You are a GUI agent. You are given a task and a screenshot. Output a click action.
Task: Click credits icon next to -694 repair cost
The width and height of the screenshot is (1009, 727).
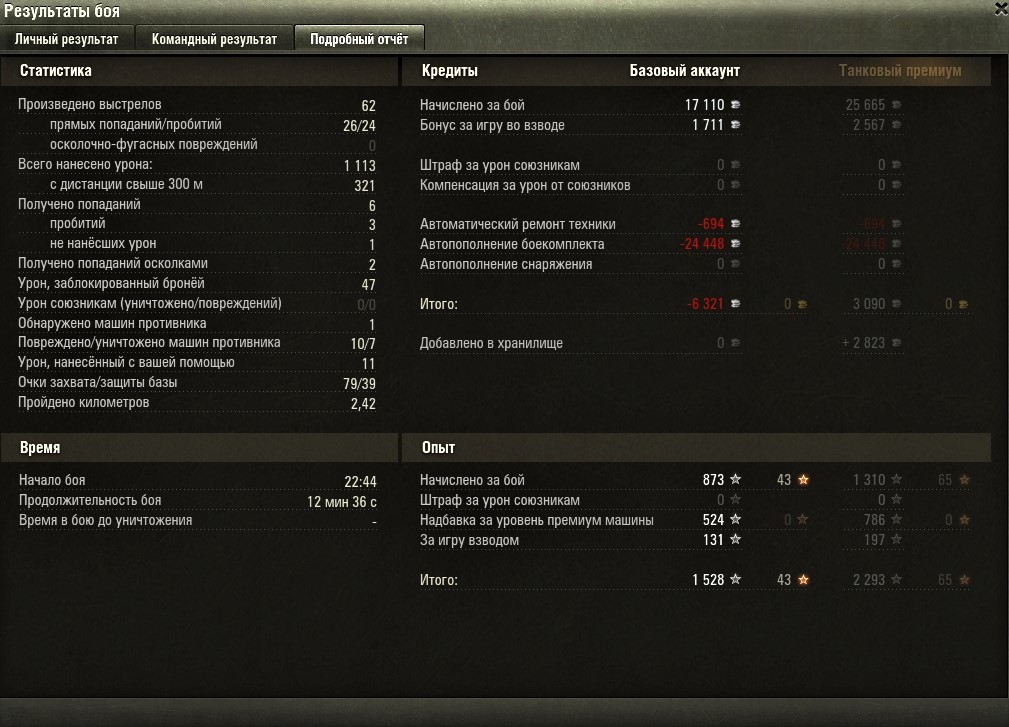[735, 223]
